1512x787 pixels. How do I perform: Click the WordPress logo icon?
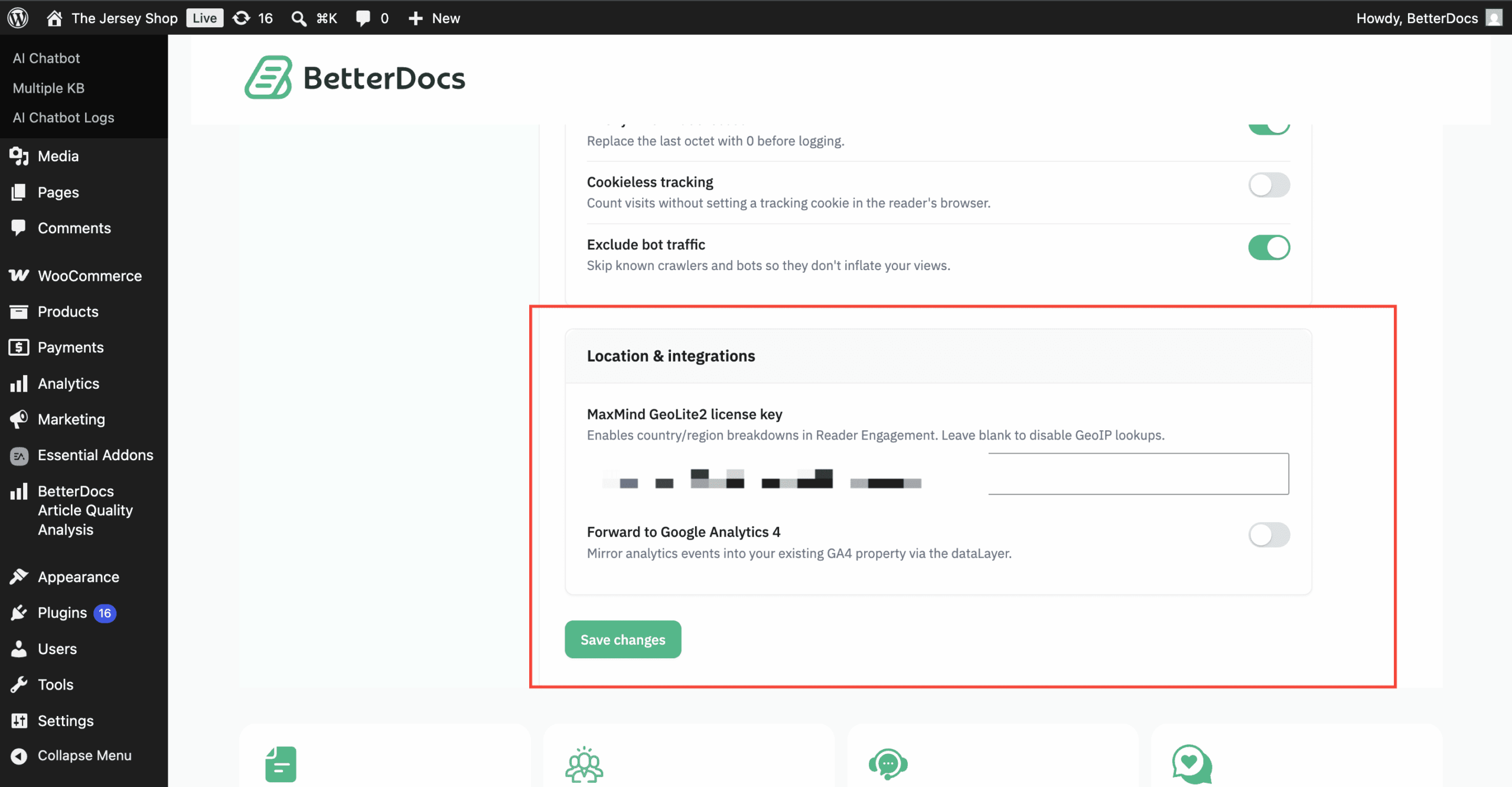pyautogui.click(x=18, y=18)
